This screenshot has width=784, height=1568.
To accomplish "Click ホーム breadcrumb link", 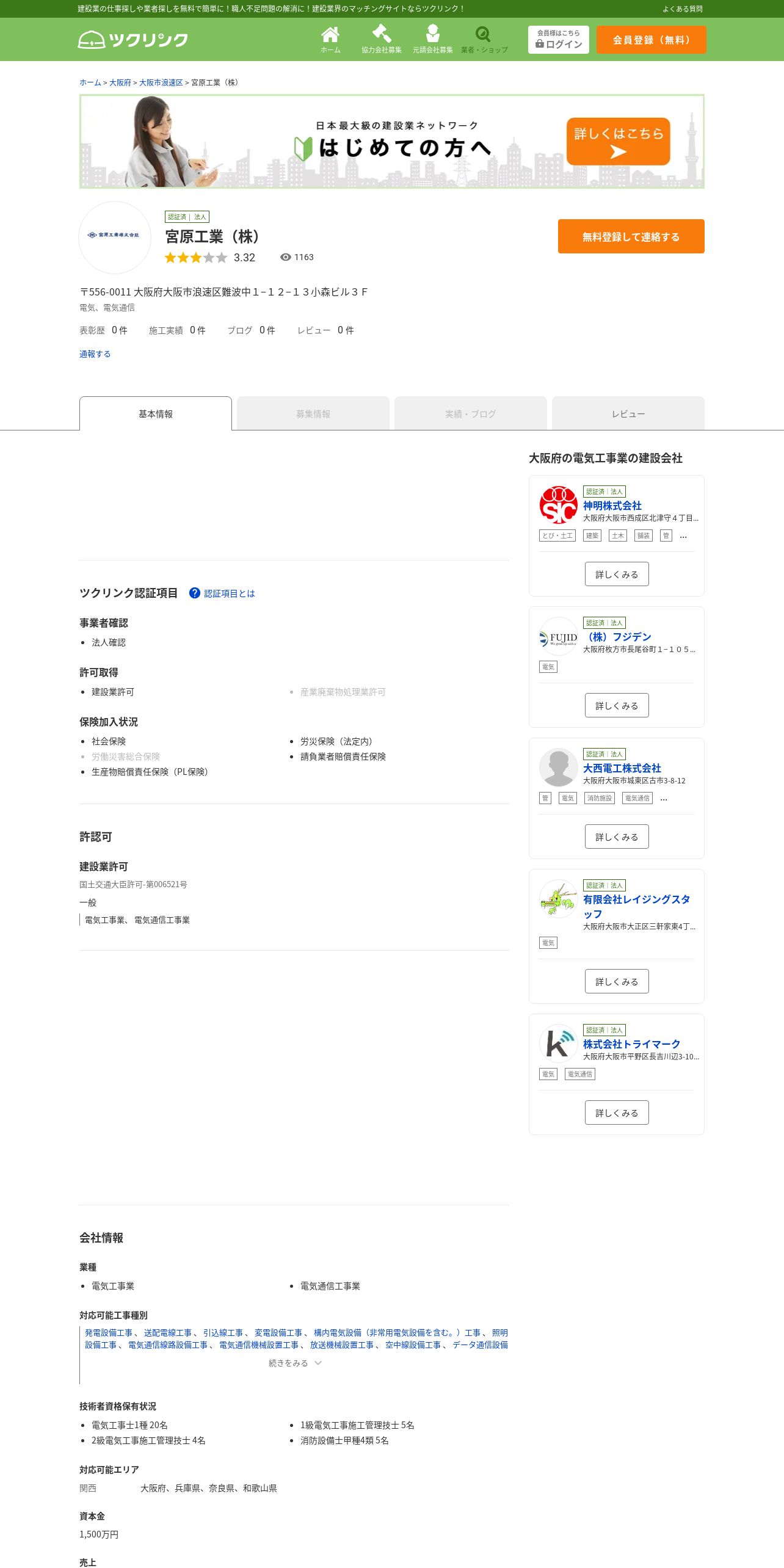I will [90, 82].
